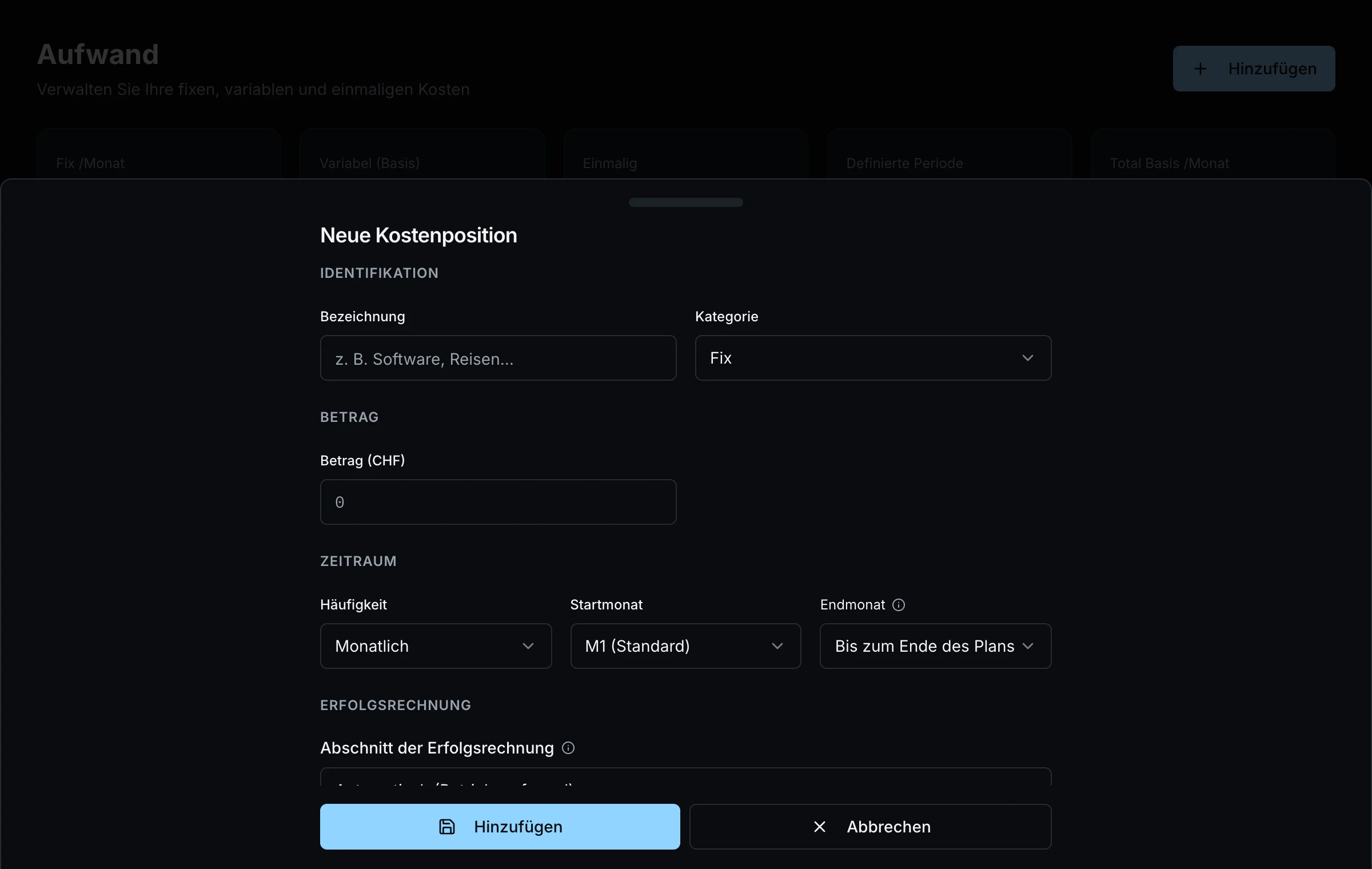Click the ERFOLGSRECHNUNG section label
The height and width of the screenshot is (869, 1372).
395,705
